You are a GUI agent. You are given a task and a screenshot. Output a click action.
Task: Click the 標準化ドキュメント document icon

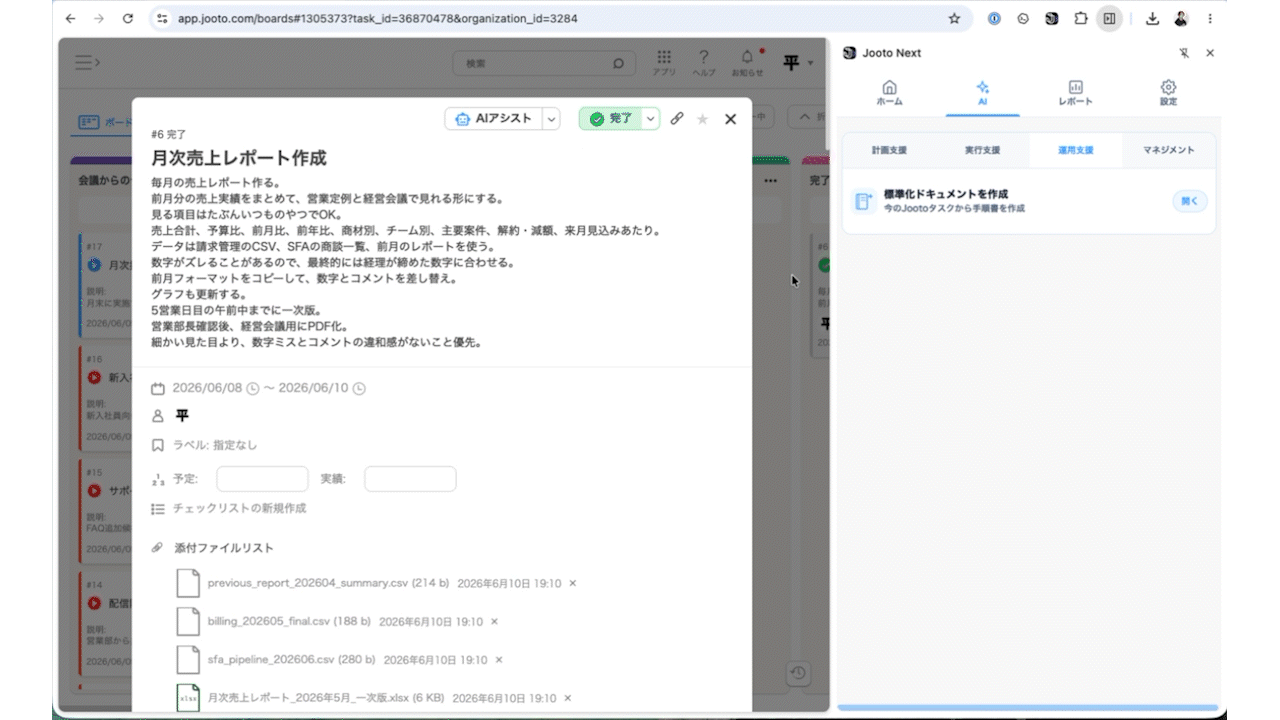tap(863, 201)
